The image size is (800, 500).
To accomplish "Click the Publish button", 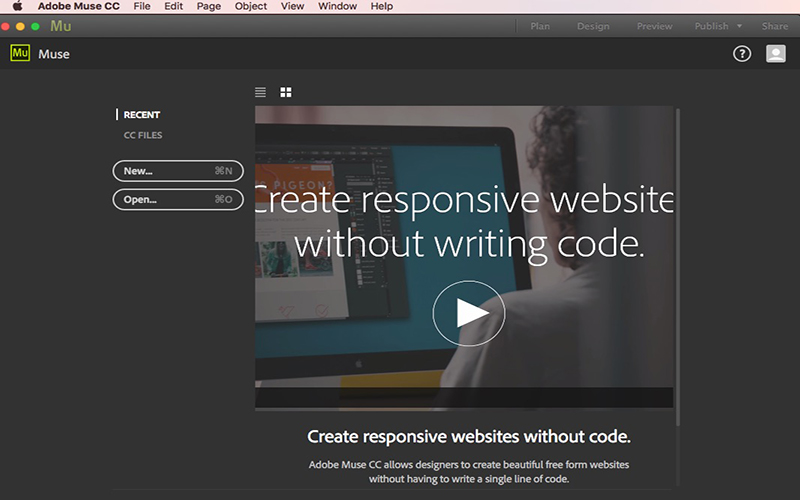I will click(711, 26).
